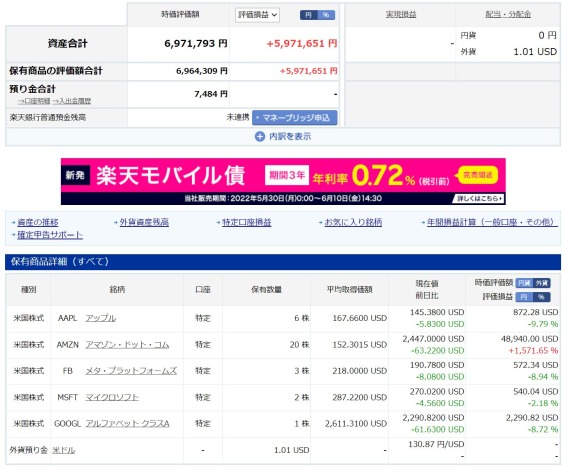Switch summary display to 円 toggle
565x467 pixels.
tap(308, 15)
